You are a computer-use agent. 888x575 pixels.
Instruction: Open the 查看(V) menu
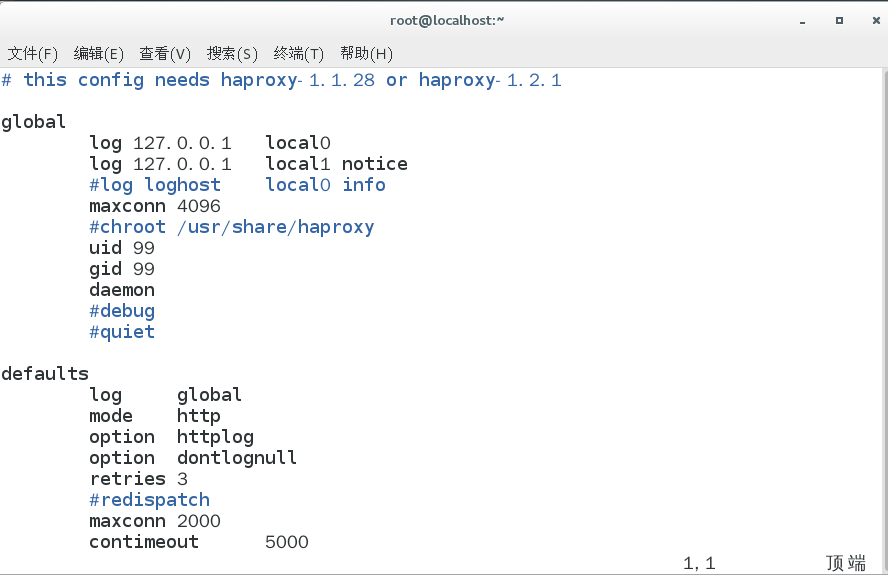[165, 54]
